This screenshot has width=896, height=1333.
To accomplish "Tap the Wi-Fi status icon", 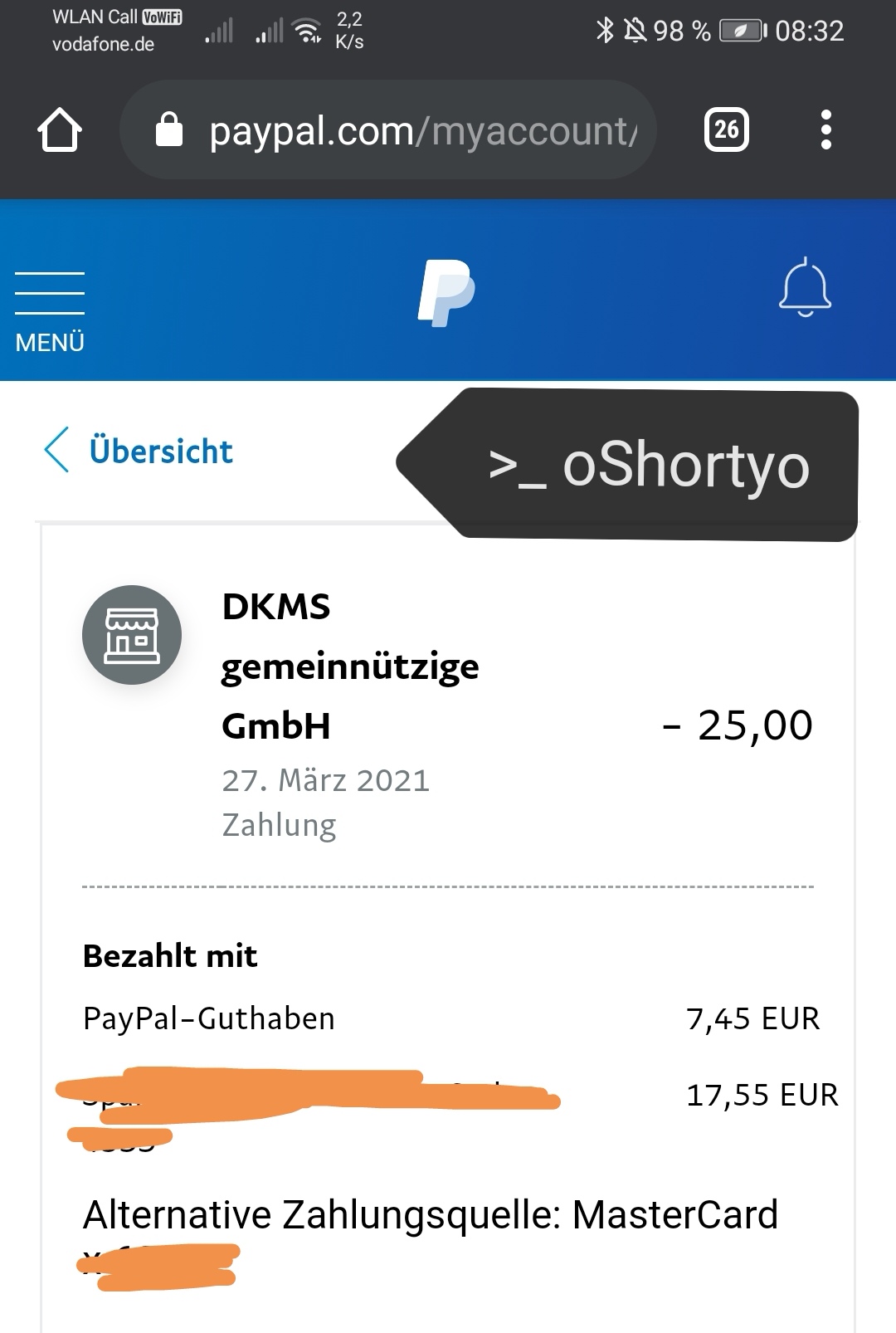I will [309, 31].
